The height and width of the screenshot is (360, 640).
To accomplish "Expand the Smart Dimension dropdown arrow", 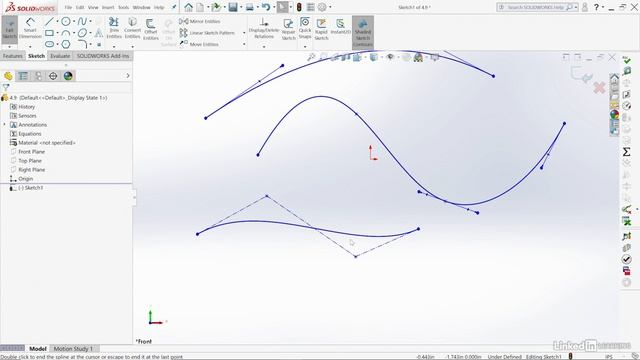I will tap(30, 46).
